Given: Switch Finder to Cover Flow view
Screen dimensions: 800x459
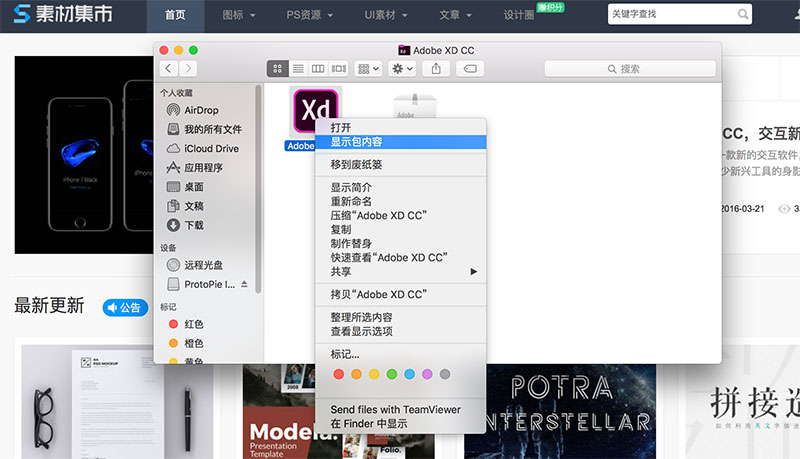Looking at the screenshot, I should (x=339, y=68).
